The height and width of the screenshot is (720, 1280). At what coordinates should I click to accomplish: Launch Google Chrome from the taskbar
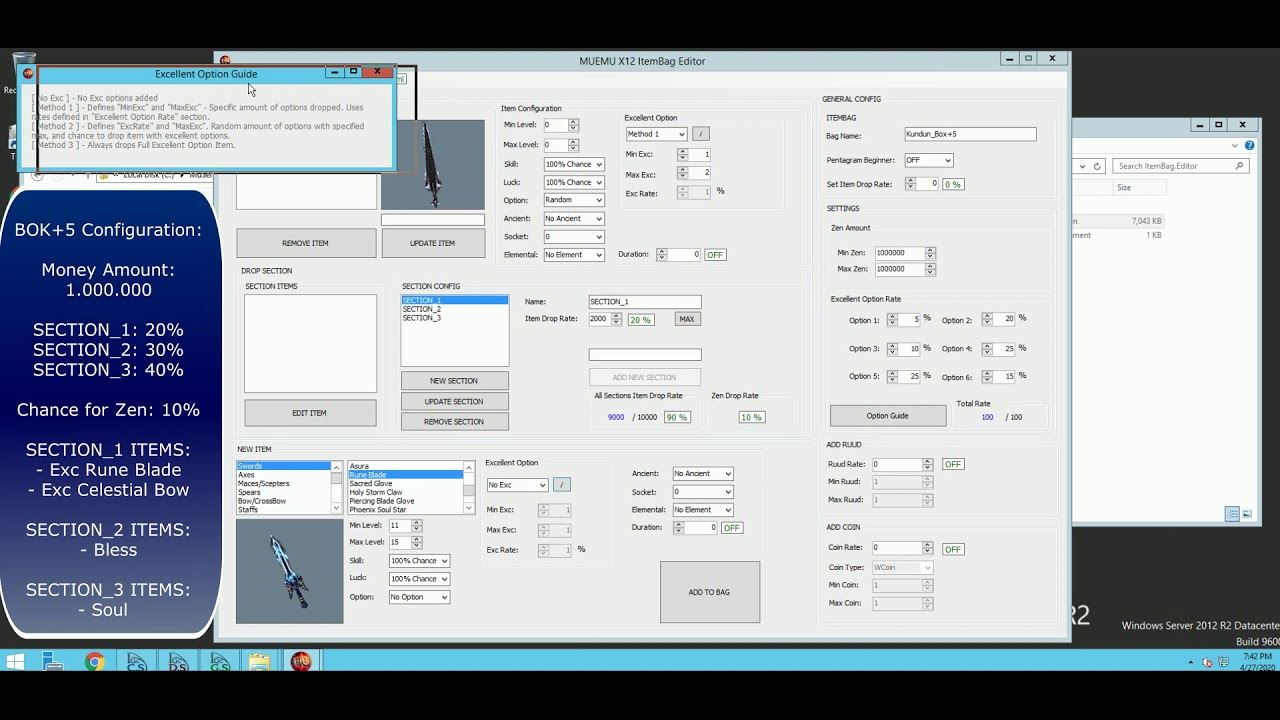(x=94, y=661)
